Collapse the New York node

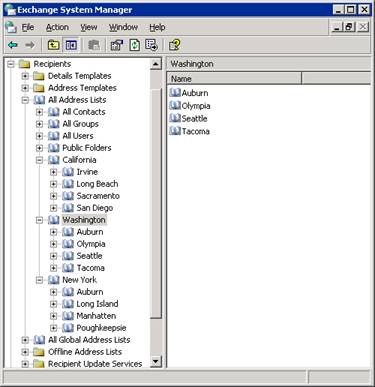click(39, 280)
